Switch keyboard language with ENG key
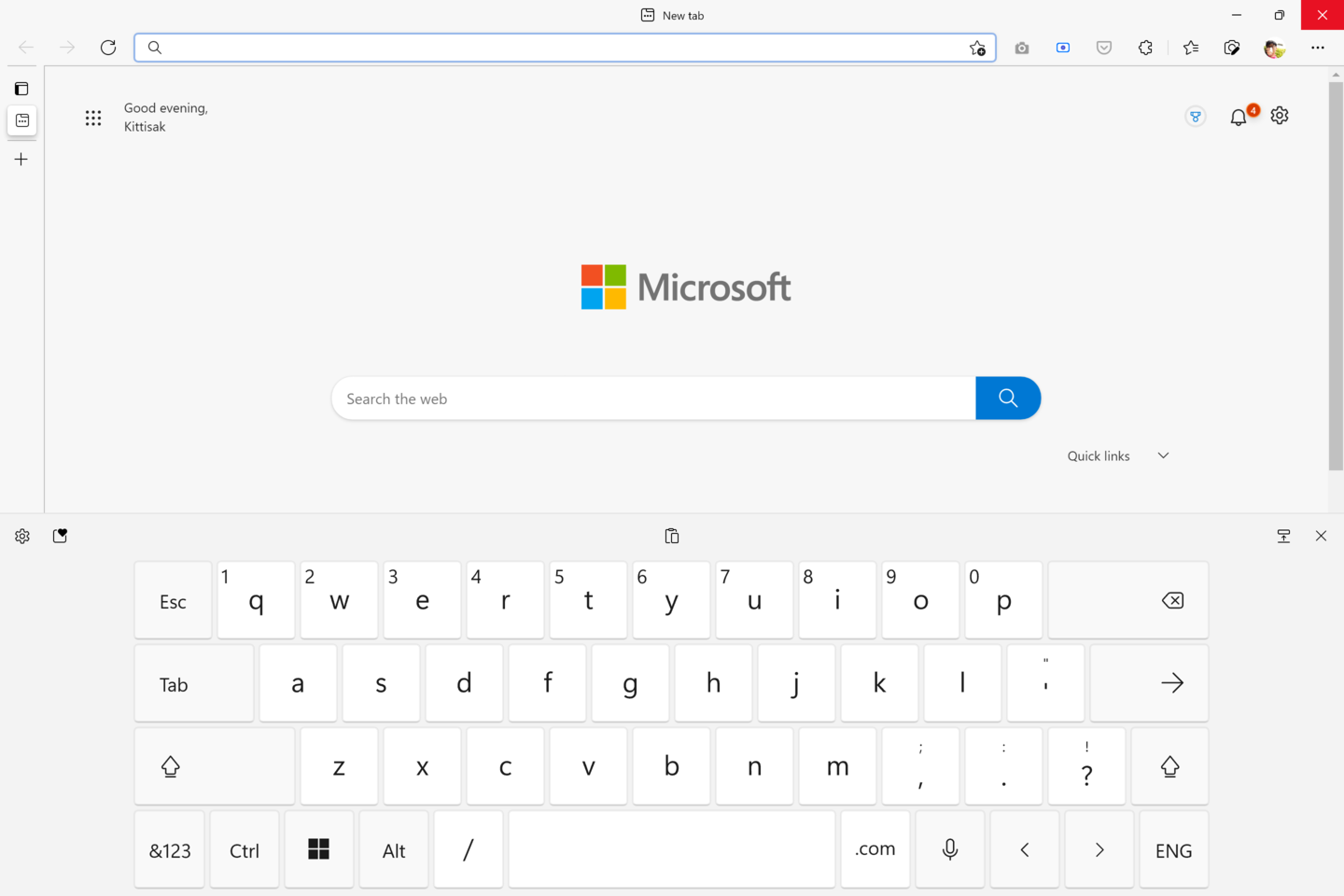Viewport: 1344px width, 896px height. coord(1174,849)
